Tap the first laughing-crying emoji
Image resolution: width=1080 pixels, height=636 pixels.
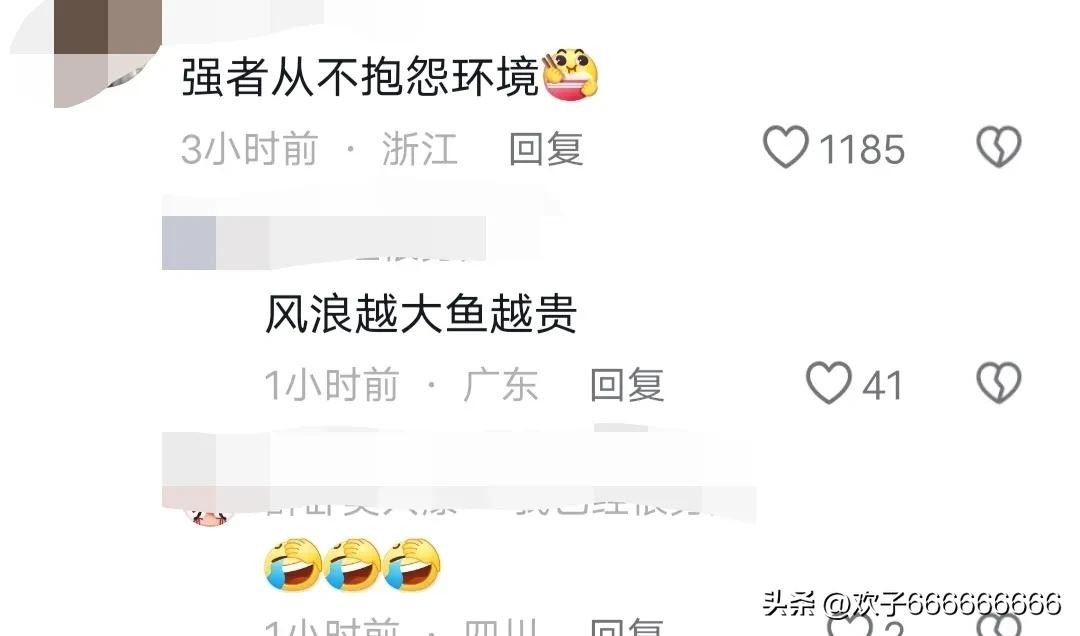293,564
